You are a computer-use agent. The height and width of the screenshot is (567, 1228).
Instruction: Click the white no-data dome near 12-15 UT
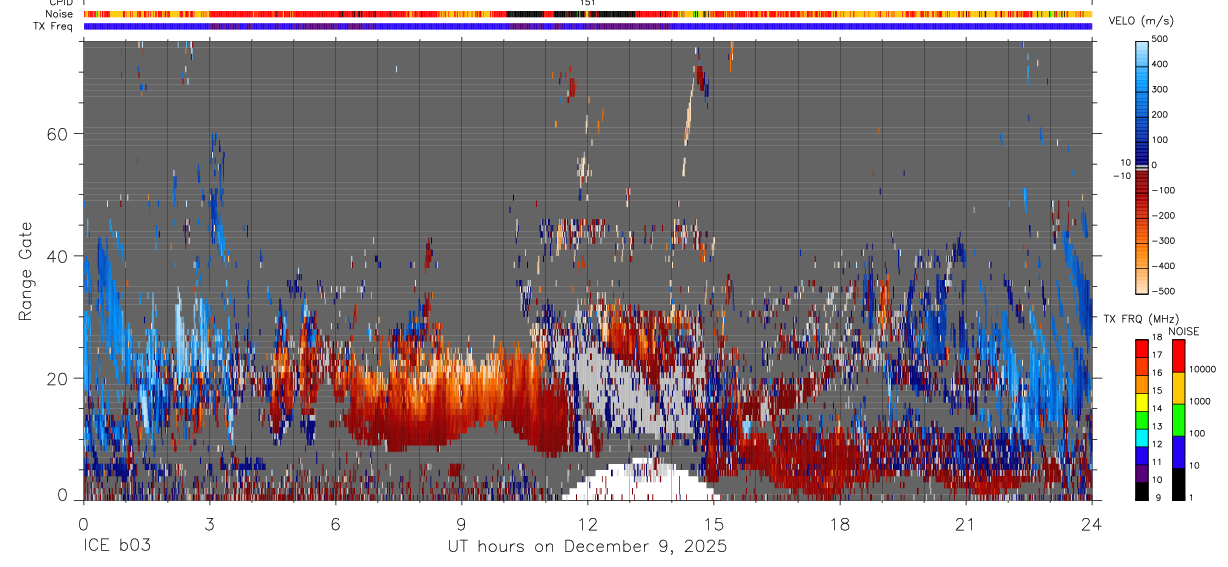[640, 482]
